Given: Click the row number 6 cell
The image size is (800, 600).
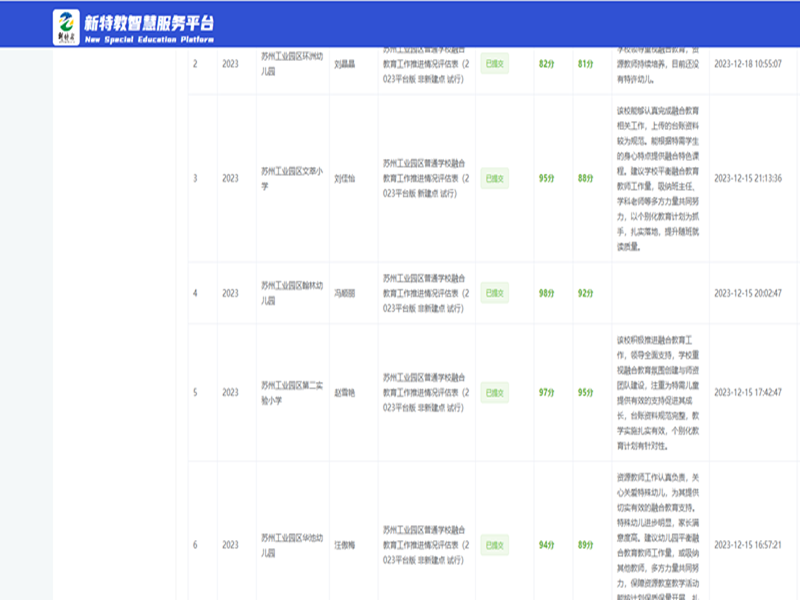Looking at the screenshot, I should coord(195,545).
